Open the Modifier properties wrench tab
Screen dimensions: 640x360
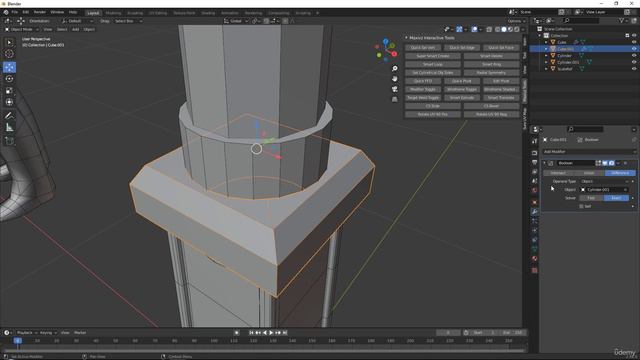(534, 211)
